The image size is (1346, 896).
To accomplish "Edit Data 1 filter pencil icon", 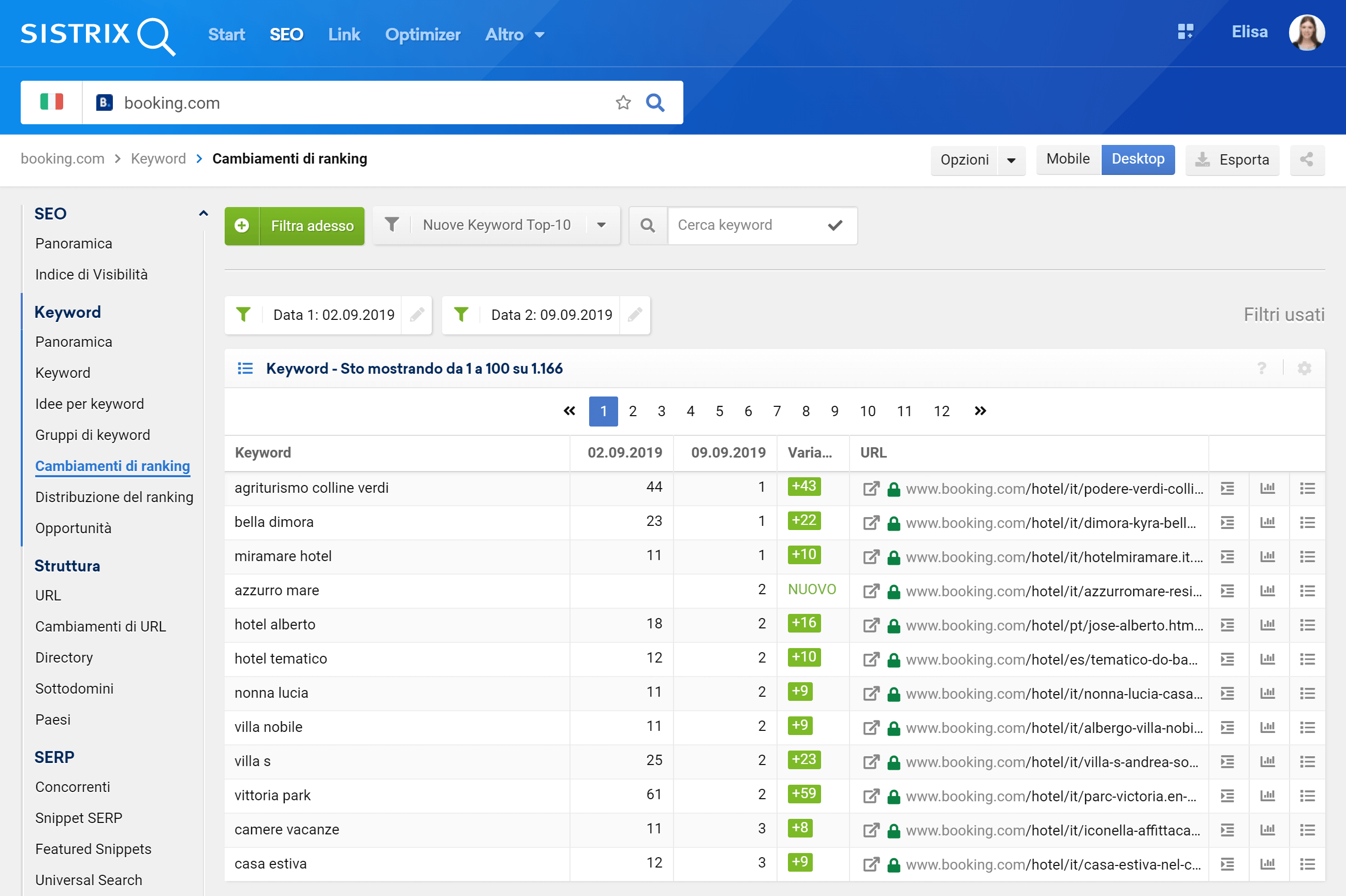I will 417,315.
